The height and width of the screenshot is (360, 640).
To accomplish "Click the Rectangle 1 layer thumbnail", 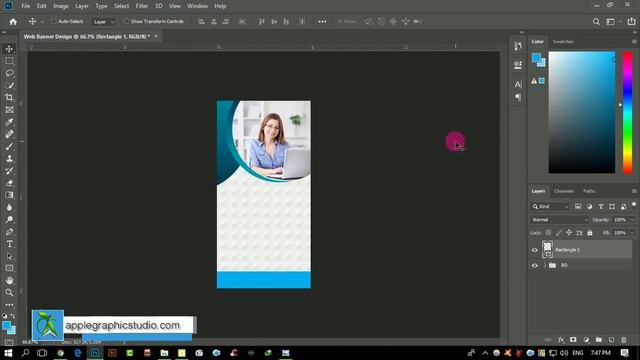I will click(547, 249).
